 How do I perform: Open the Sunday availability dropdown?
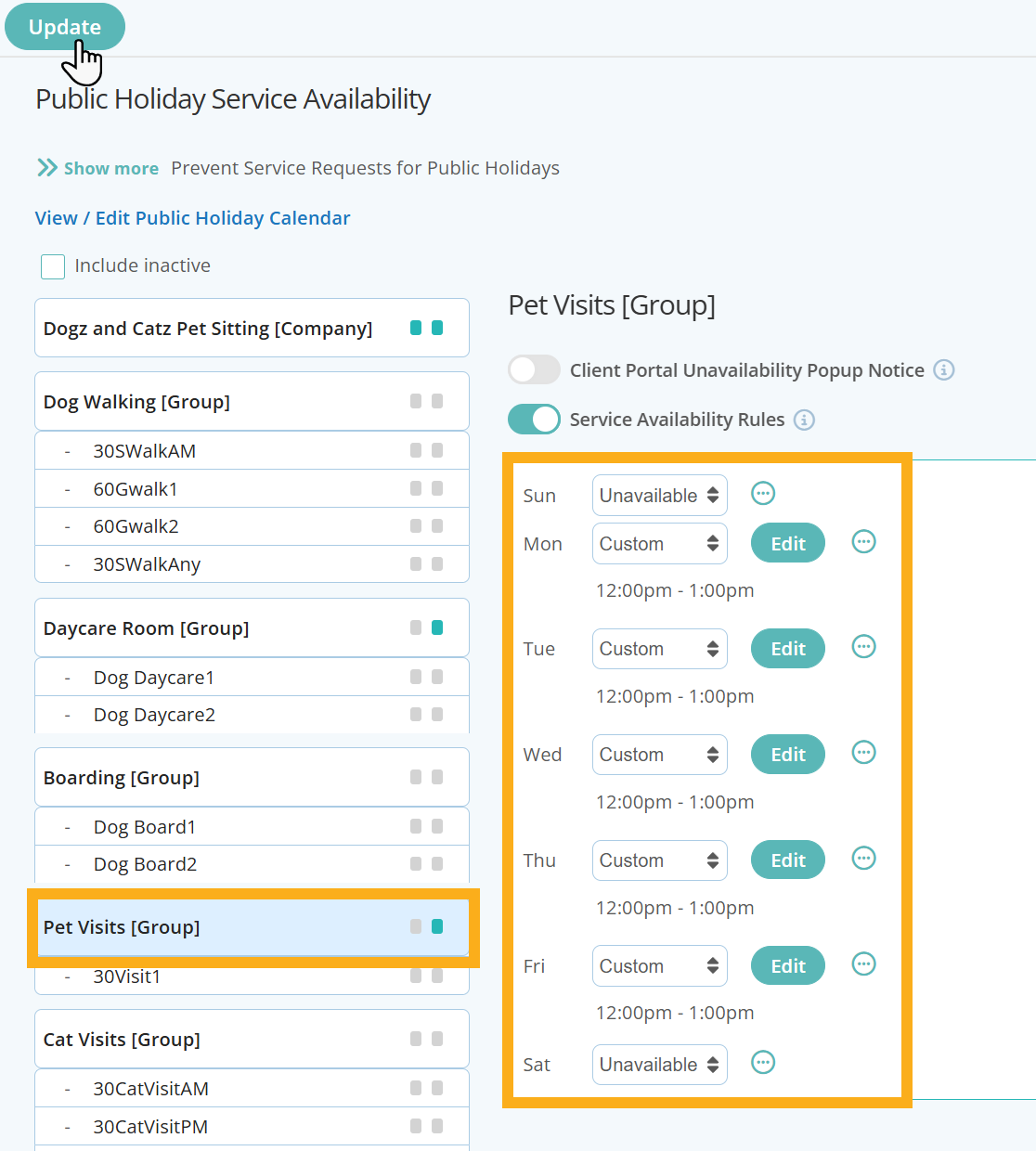pos(659,495)
